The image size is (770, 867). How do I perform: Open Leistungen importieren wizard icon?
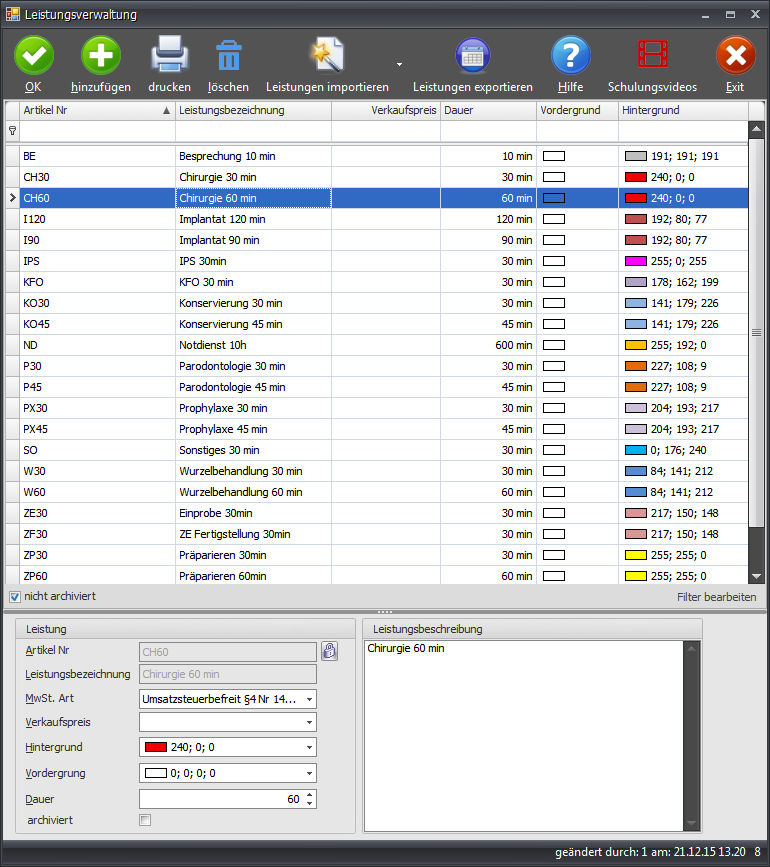tap(327, 55)
